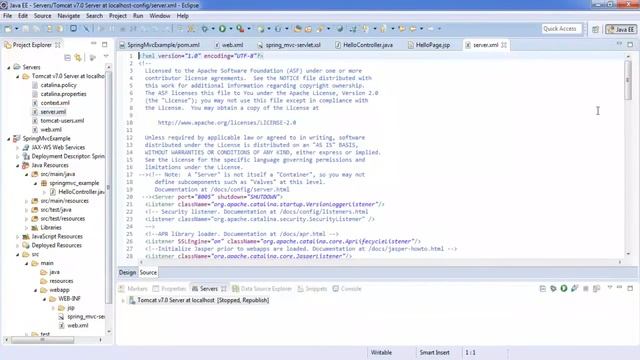Open the Window menu
The height and width of the screenshot is (360, 640).
160,16
